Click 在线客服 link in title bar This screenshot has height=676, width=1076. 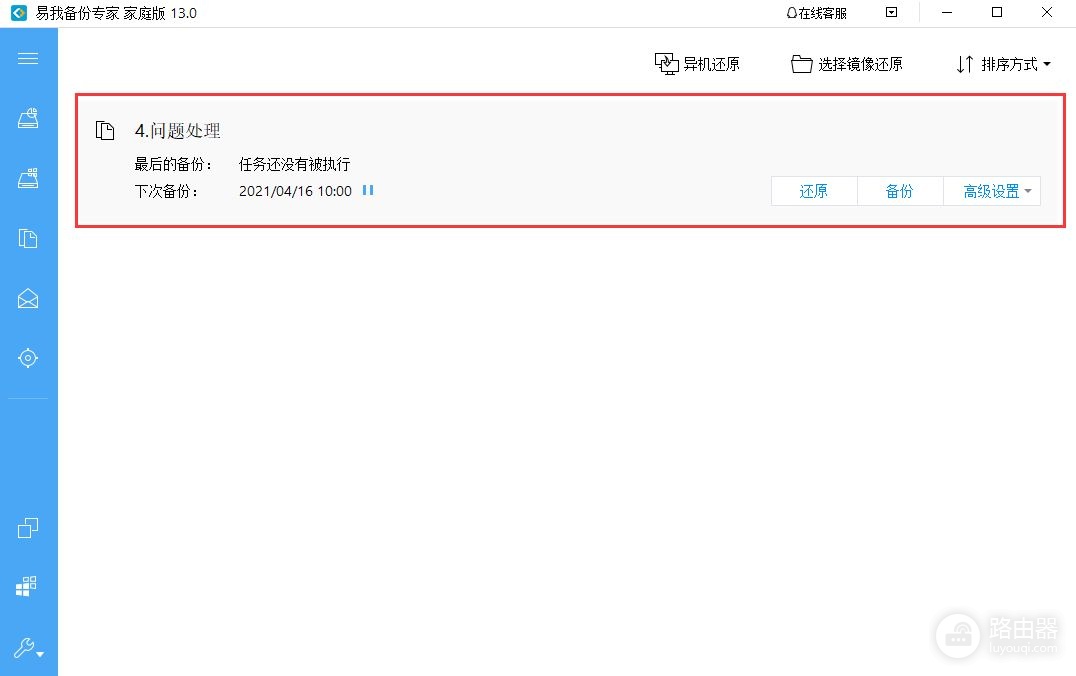click(817, 13)
